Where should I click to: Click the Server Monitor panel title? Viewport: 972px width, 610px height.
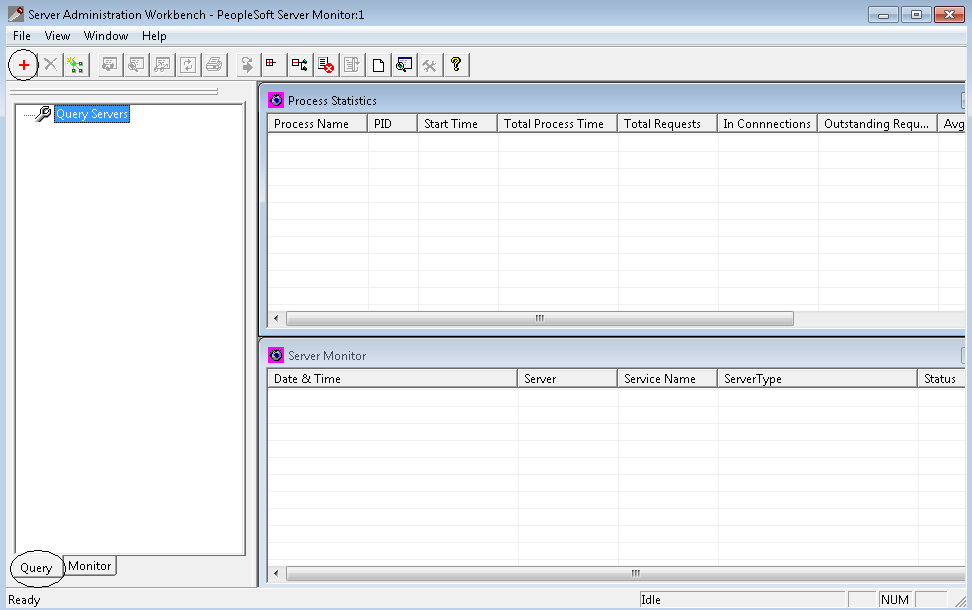(327, 356)
